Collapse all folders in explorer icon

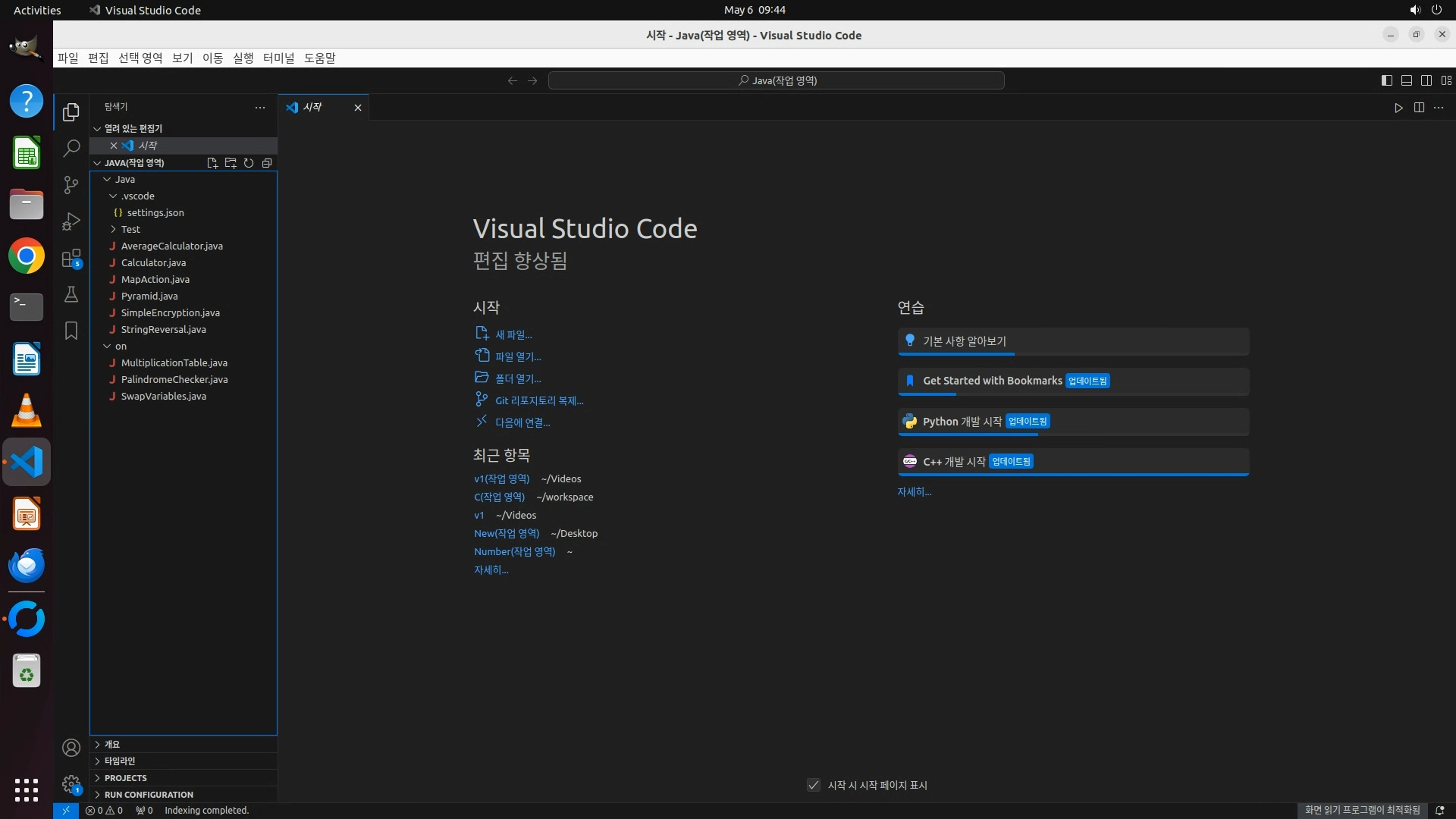pyautogui.click(x=267, y=163)
